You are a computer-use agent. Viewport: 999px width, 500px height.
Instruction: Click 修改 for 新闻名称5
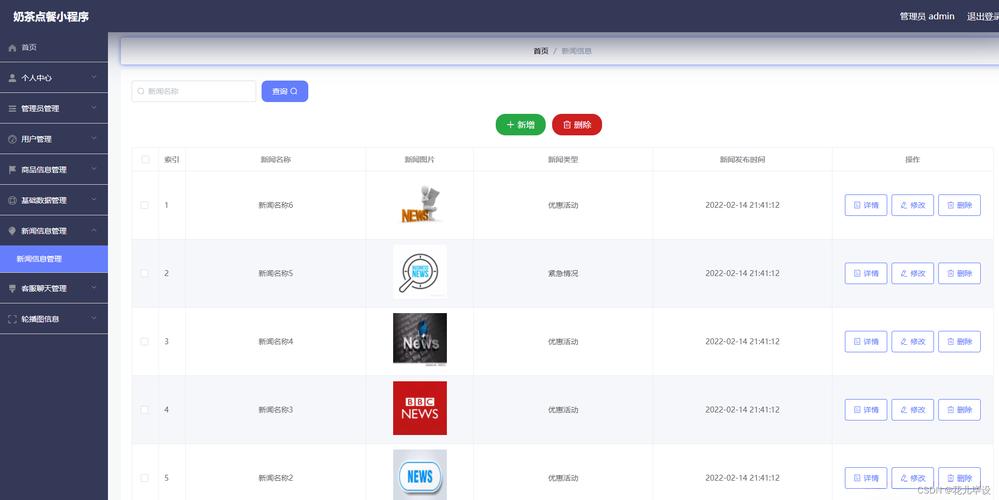click(x=912, y=273)
